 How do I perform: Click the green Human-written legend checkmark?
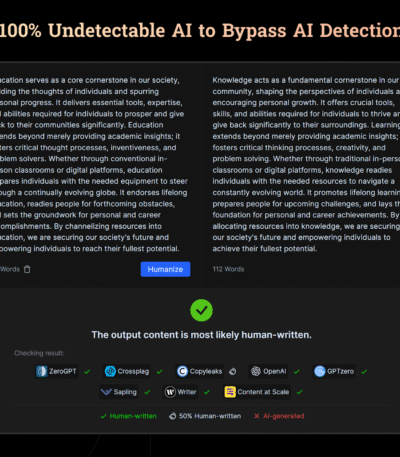pos(104,416)
